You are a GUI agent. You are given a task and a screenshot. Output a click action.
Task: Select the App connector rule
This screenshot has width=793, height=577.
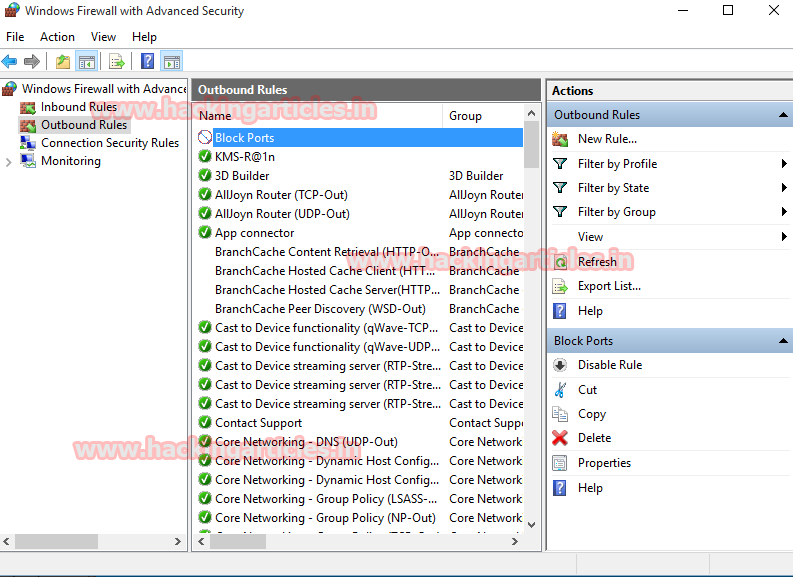pos(254,233)
